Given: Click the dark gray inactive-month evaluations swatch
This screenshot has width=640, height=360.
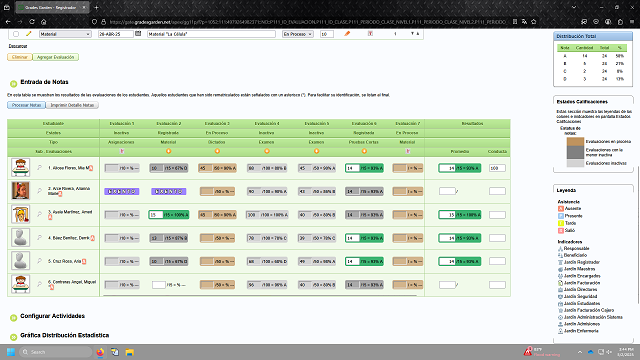Looking at the screenshot, I should (576, 152).
